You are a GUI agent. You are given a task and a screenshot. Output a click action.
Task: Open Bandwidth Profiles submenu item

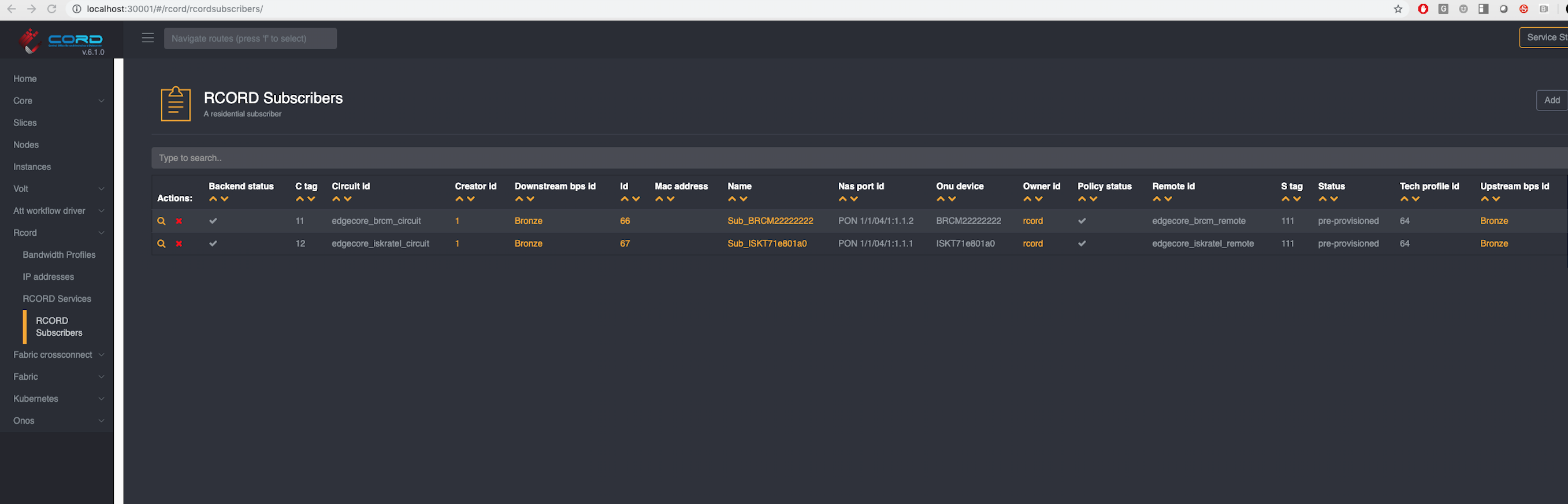click(59, 254)
